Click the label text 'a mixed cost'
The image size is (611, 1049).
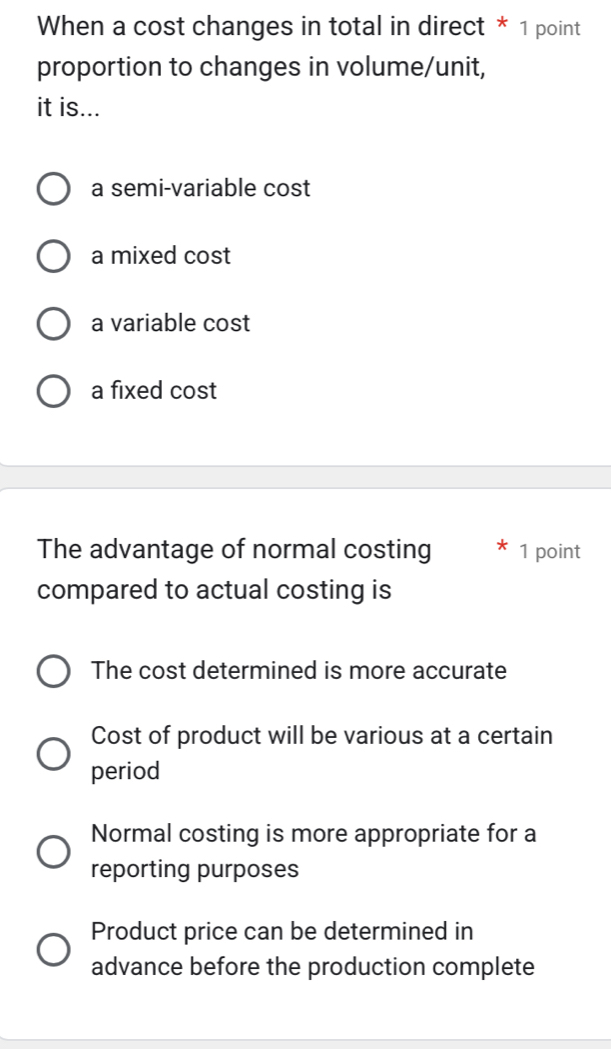coord(161,256)
